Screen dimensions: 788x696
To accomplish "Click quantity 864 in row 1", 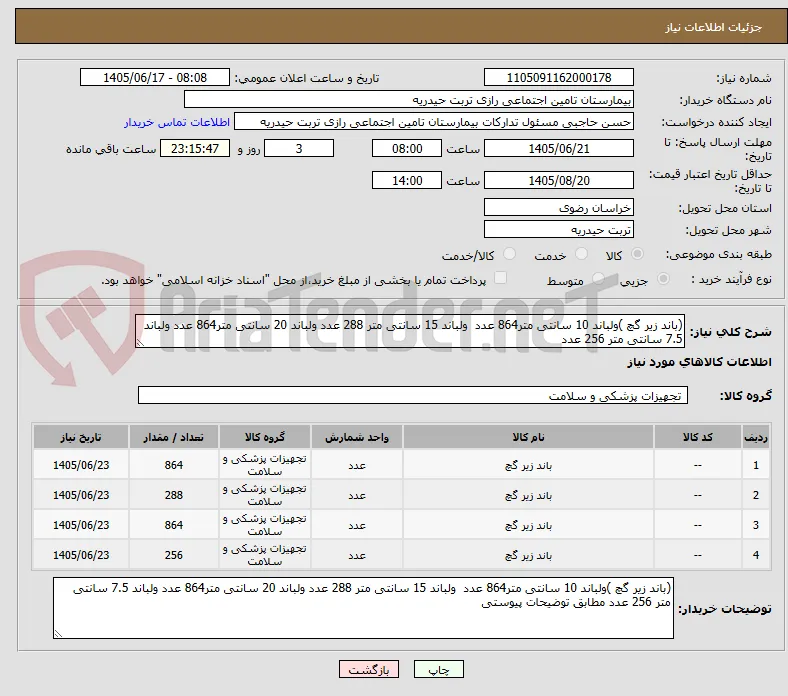I will pos(173,465).
